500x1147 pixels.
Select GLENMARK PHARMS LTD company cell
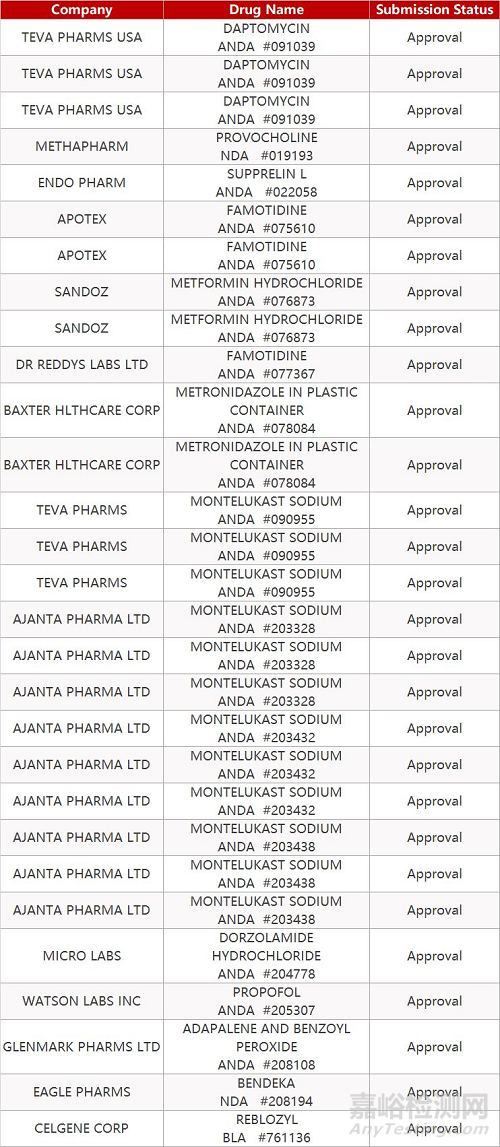click(x=82, y=1047)
